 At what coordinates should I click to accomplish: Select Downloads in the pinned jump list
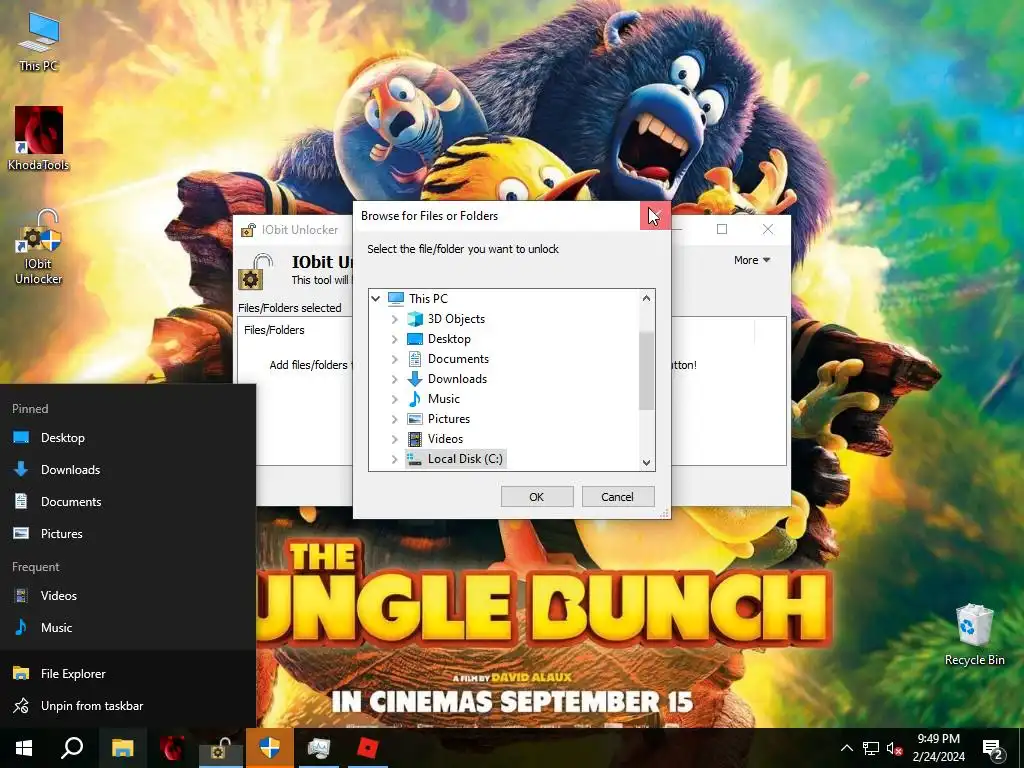[128, 470]
